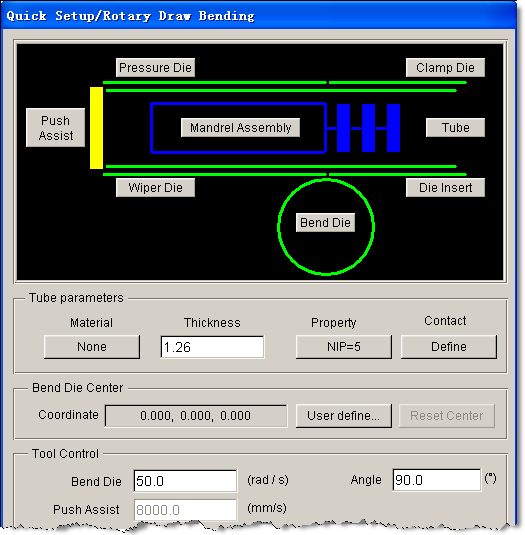
Task: Click the Mandrel Assembly button
Action: 240,128
